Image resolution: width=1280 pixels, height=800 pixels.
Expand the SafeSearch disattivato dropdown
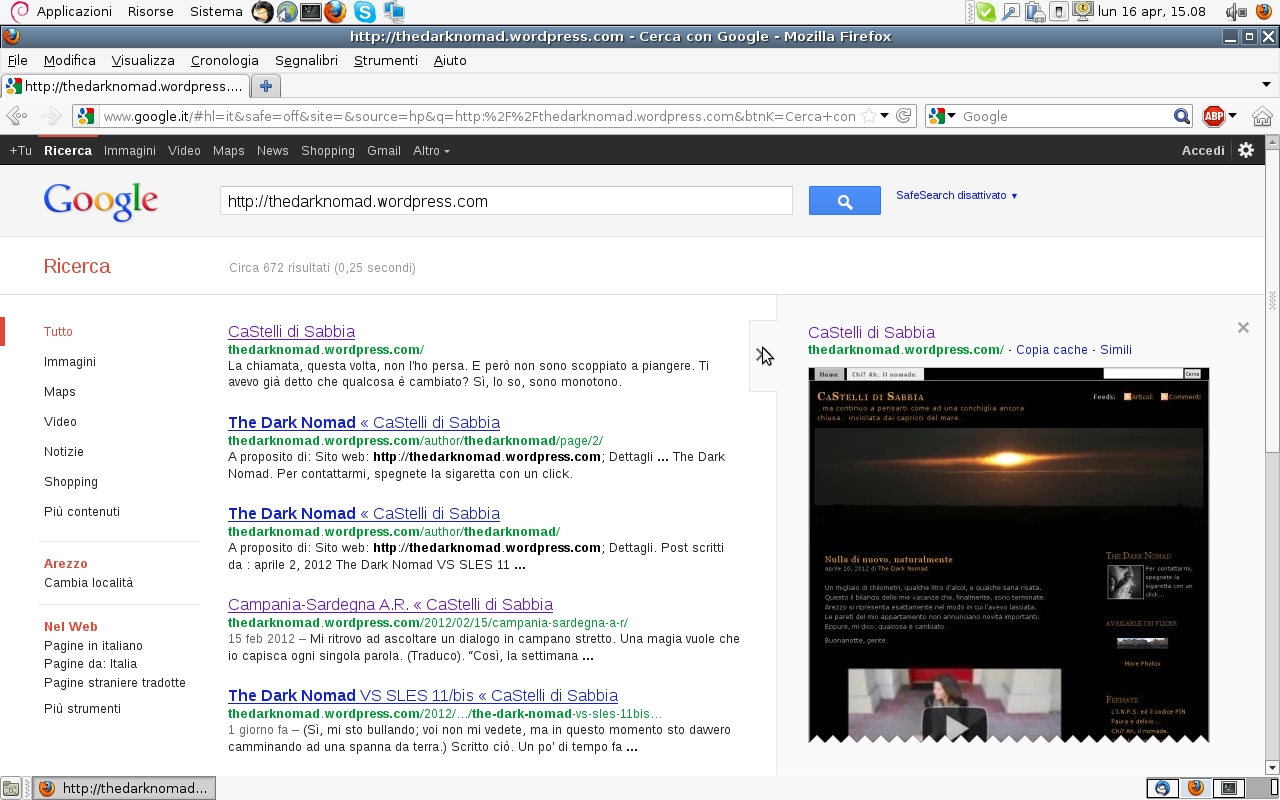957,195
